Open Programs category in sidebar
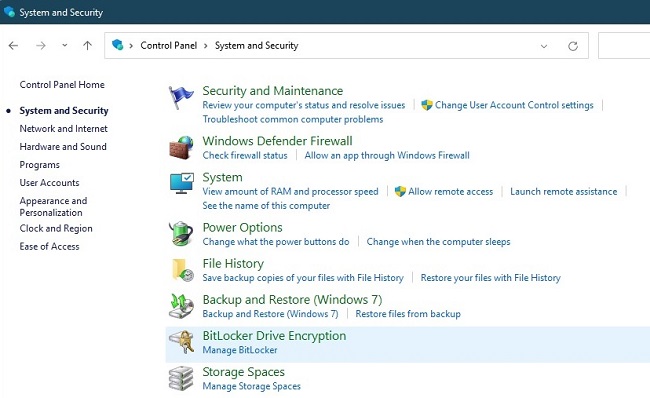The height and width of the screenshot is (398, 650). point(39,165)
